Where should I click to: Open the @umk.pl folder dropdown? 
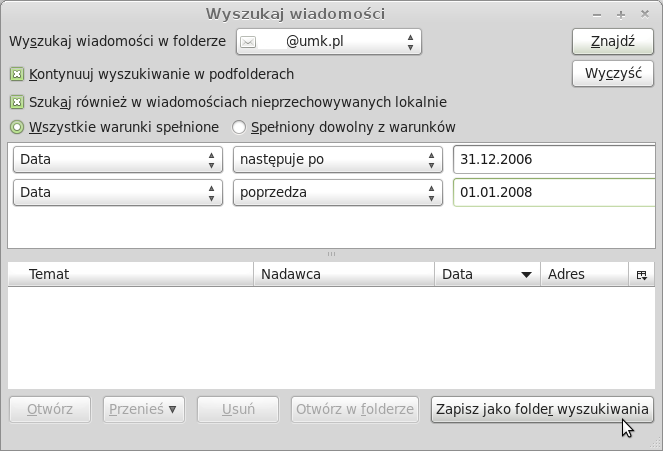pos(329,42)
